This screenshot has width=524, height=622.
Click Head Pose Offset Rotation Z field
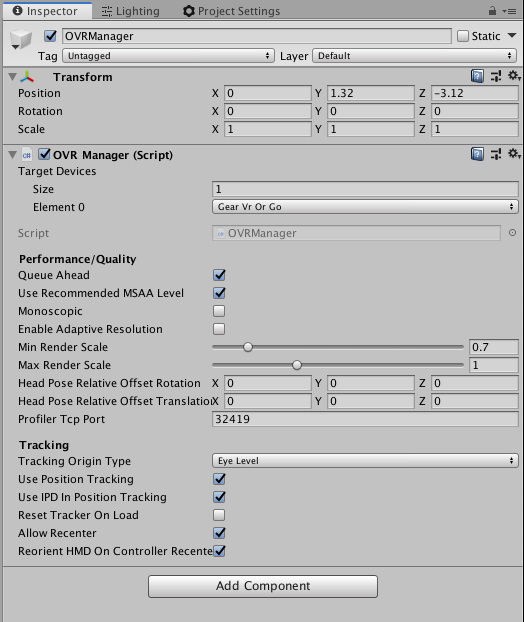[475, 383]
